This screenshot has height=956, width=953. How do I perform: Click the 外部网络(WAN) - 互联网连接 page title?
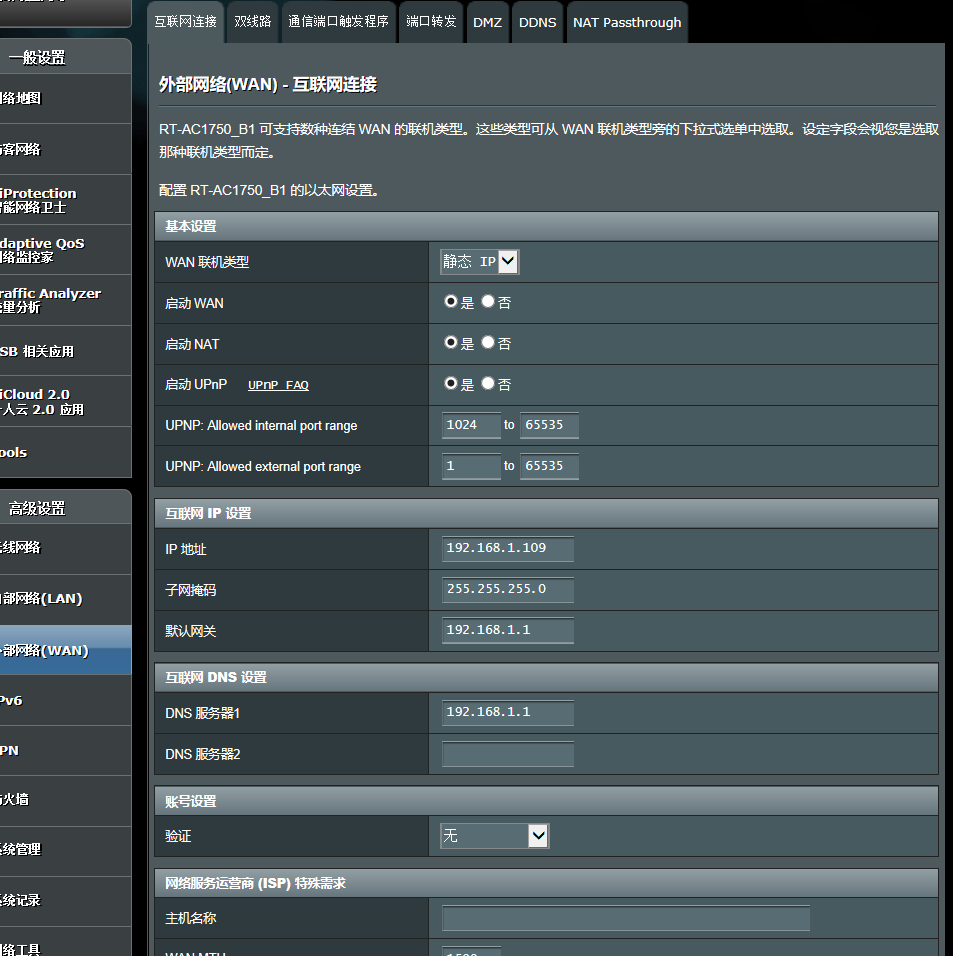click(268, 84)
